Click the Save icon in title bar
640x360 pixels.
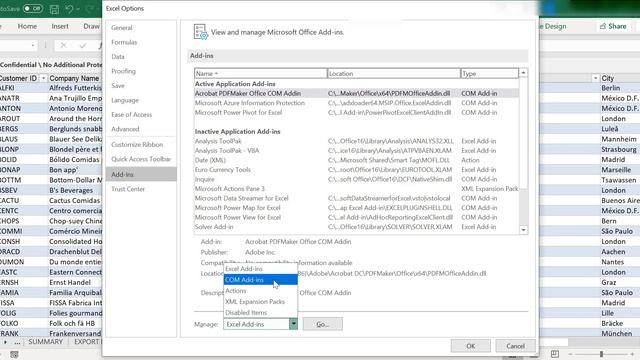(x=54, y=9)
